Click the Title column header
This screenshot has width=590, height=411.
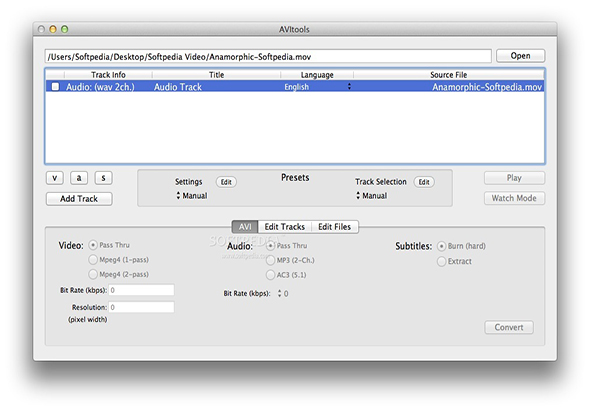[x=216, y=75]
